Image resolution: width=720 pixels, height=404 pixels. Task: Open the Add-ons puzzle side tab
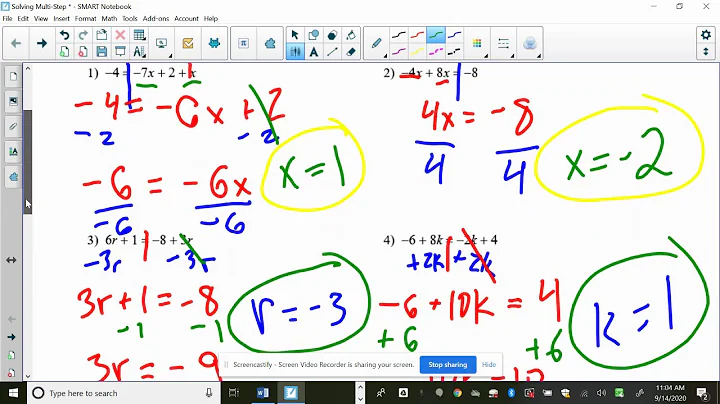pos(13,177)
